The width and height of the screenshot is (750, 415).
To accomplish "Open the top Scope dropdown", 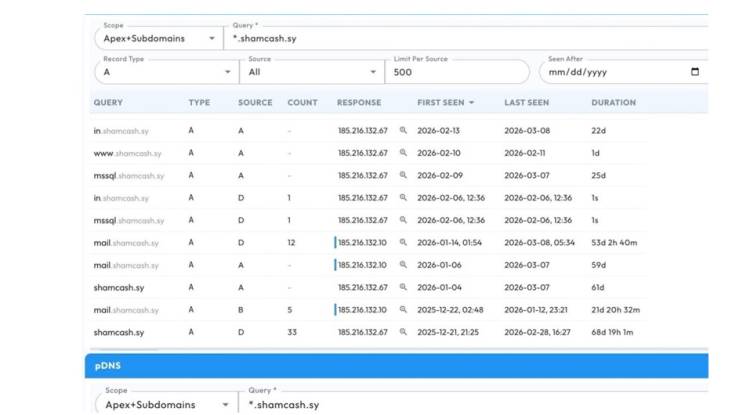I will click(x=158, y=39).
